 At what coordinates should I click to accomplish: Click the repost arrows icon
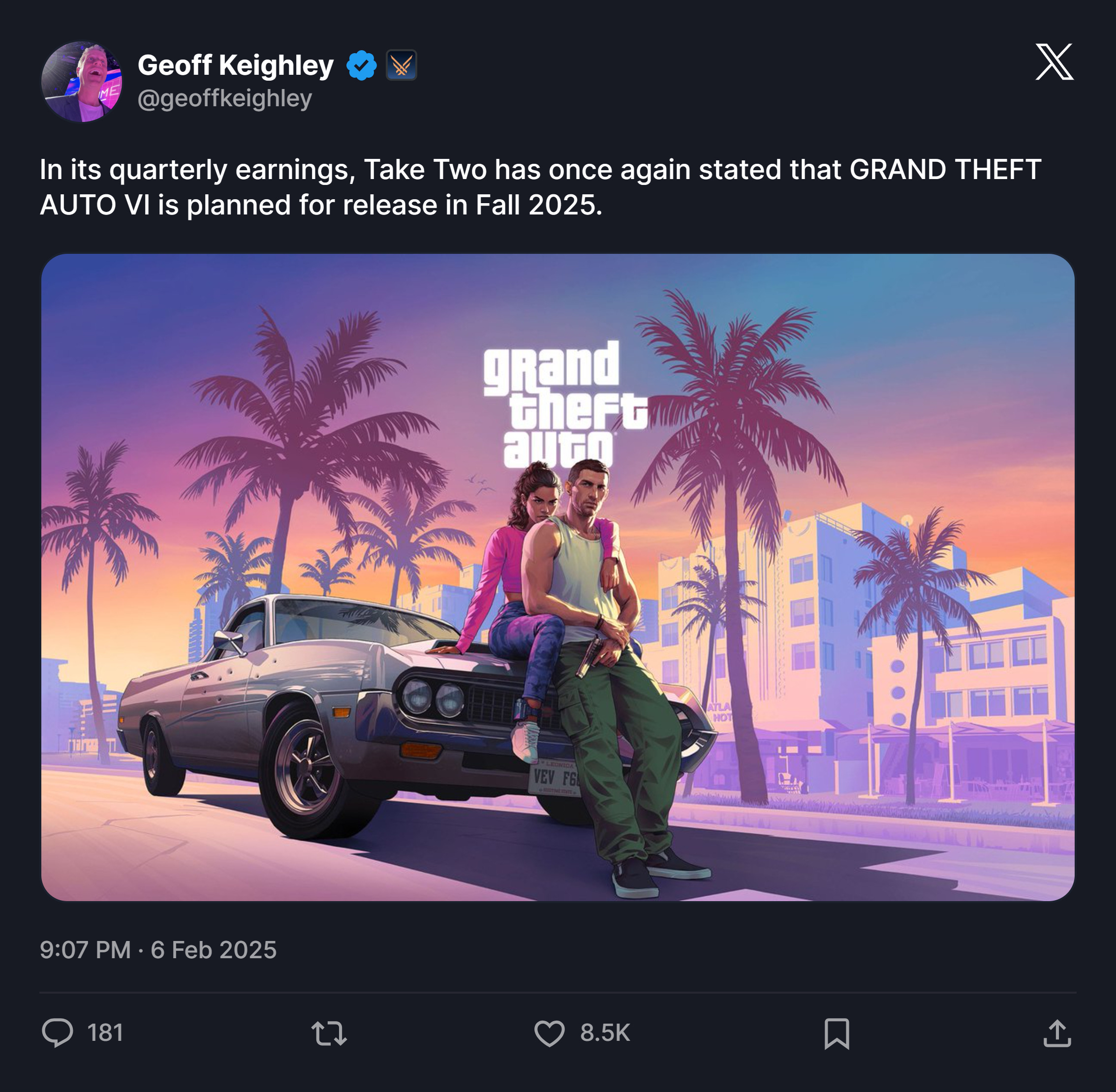click(x=329, y=1033)
